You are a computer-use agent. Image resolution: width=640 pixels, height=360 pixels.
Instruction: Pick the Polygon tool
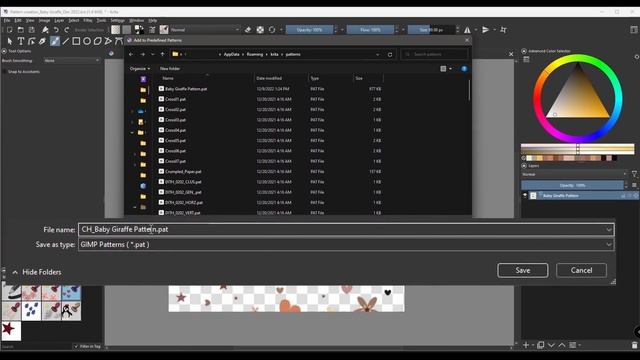tap(97, 41)
